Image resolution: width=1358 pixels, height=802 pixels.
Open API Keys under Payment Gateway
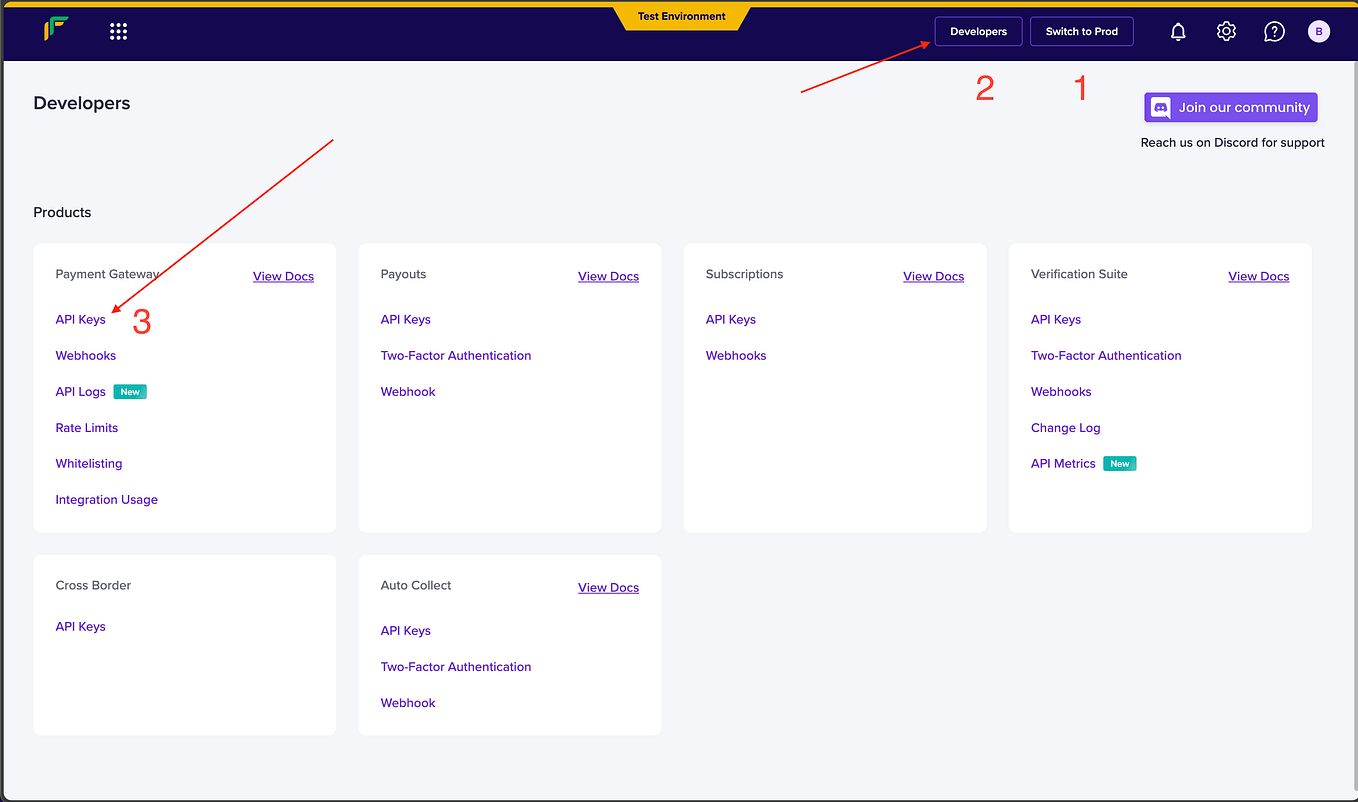click(x=80, y=319)
